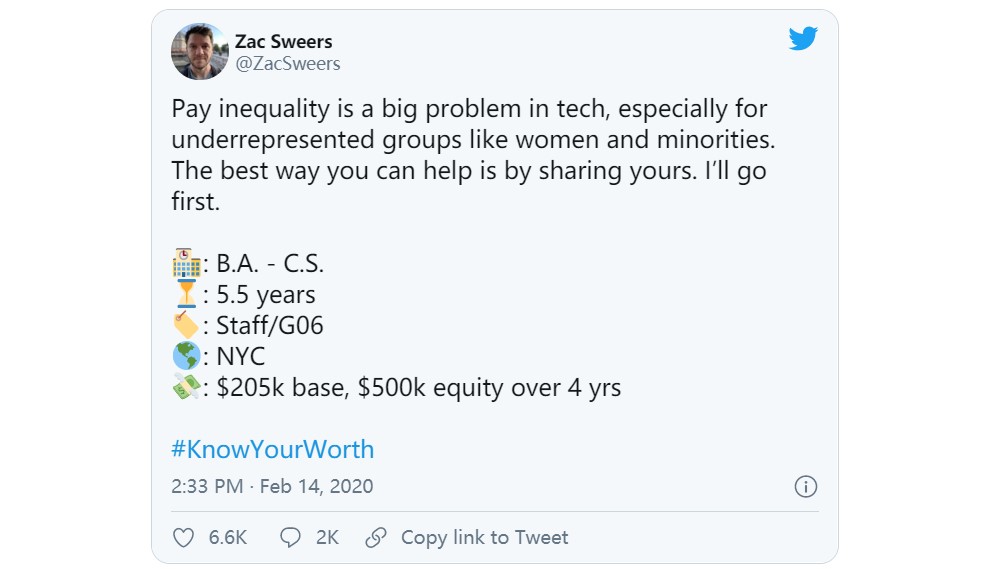Open the @ZacSweers handle link
Viewport: 989px width, 569px height.
pos(287,64)
